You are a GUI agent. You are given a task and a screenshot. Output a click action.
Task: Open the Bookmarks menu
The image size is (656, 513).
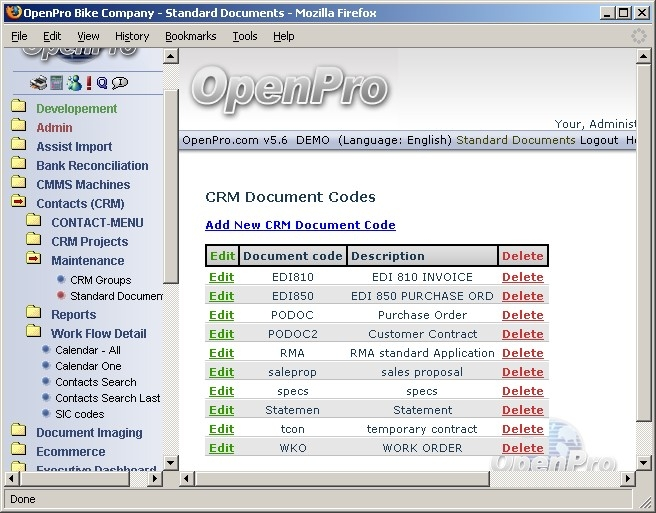[190, 36]
